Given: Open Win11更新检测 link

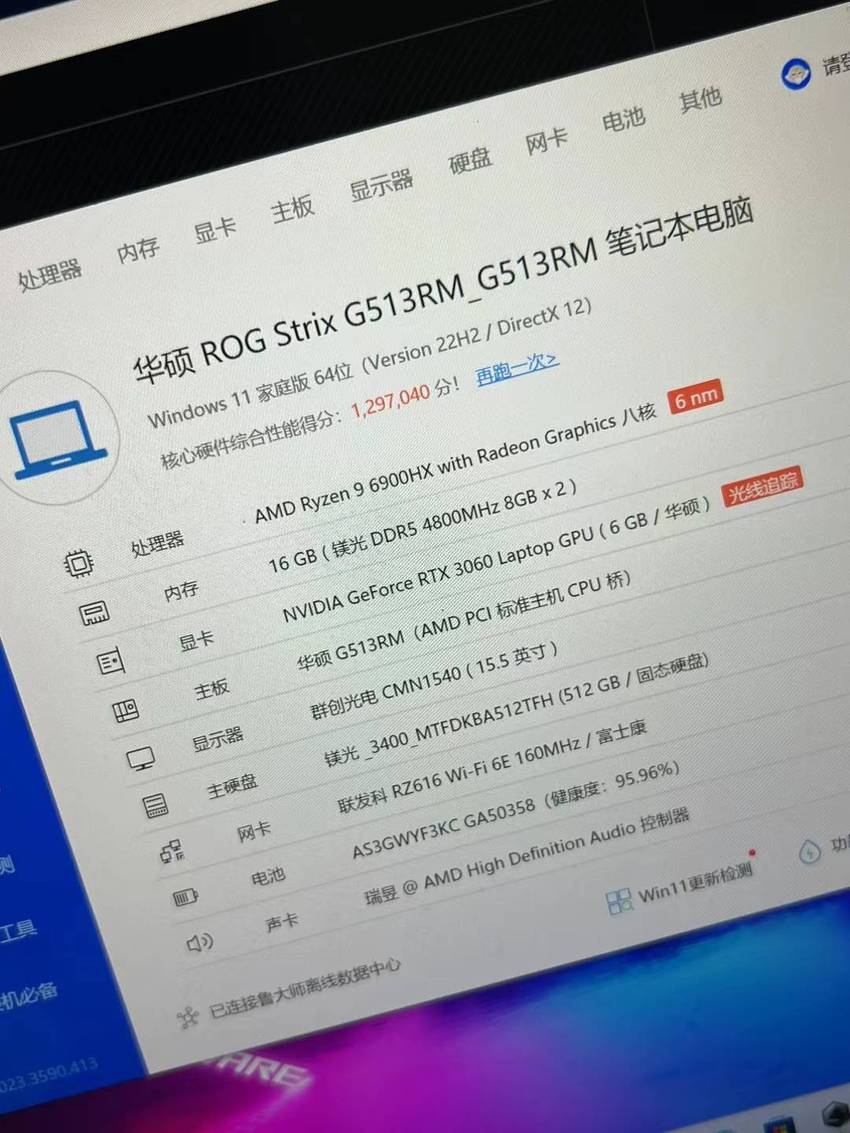Looking at the screenshot, I should pyautogui.click(x=695, y=883).
